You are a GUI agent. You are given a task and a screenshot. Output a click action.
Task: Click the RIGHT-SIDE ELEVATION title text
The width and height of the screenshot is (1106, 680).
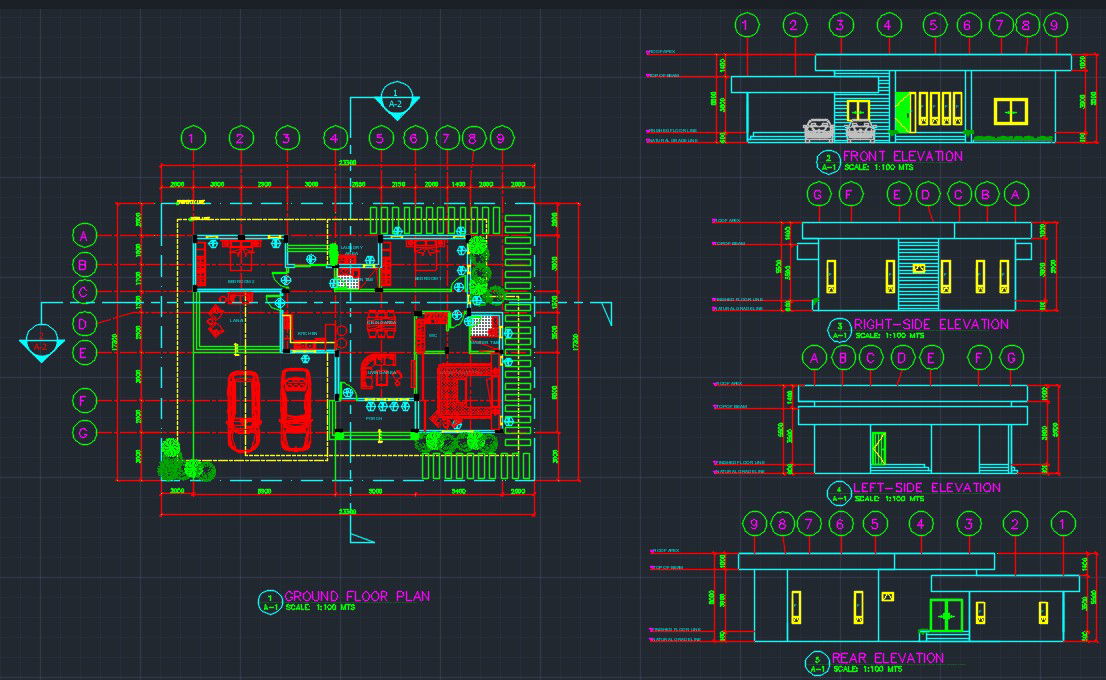(931, 324)
